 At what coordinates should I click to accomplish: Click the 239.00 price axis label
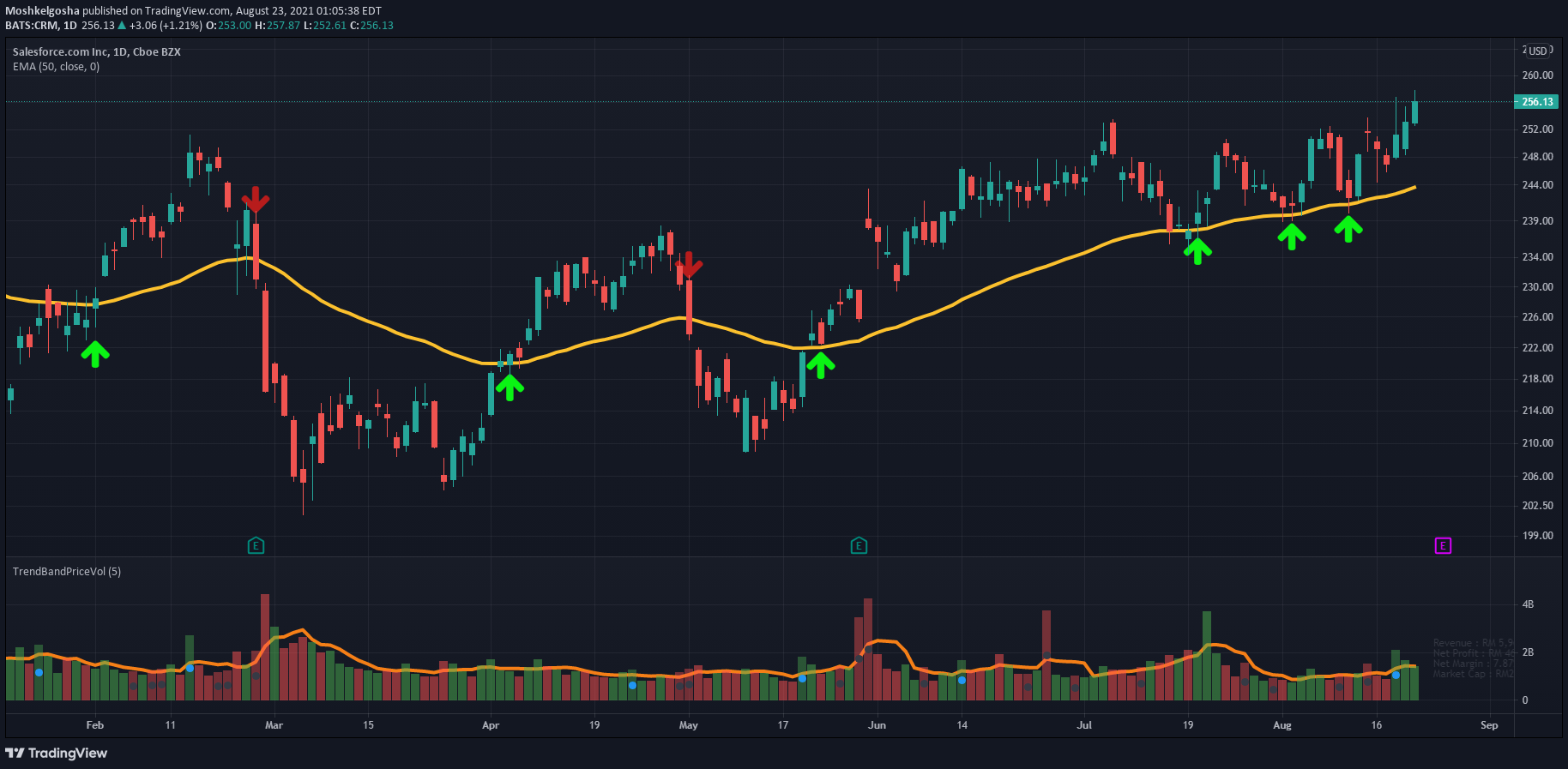point(1537,221)
